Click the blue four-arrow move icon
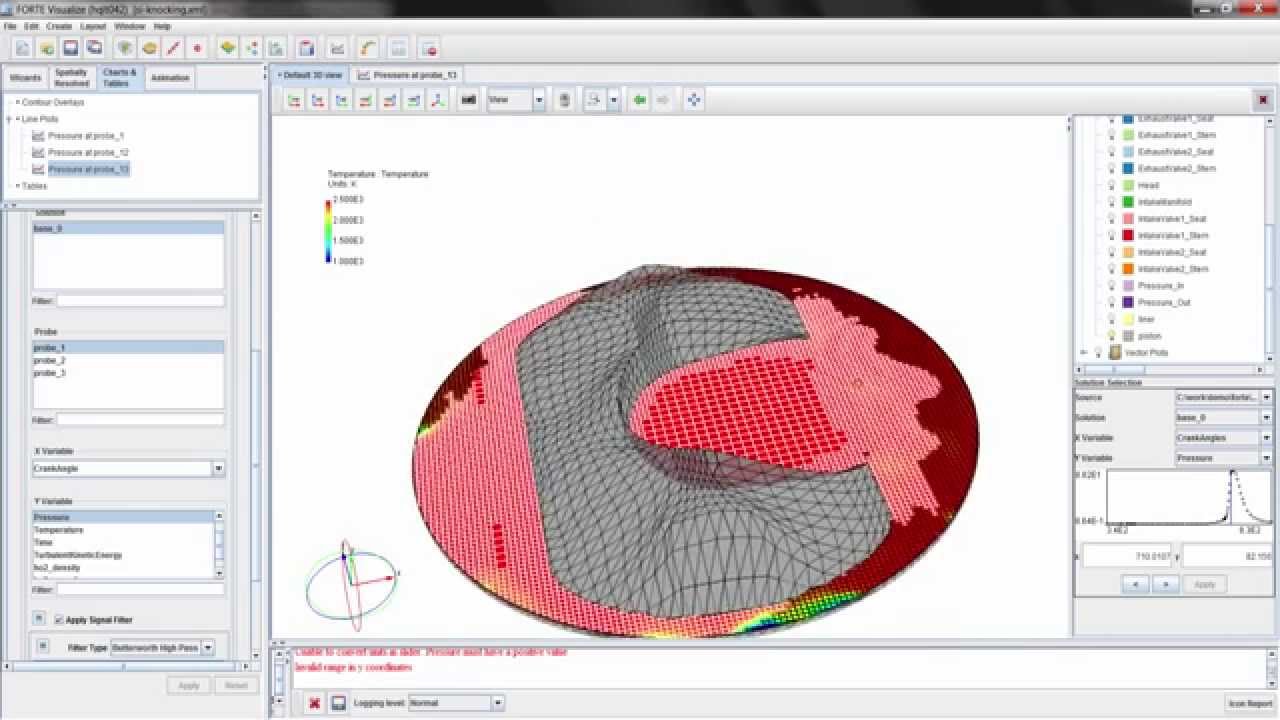The height and width of the screenshot is (720, 1280). coord(694,100)
